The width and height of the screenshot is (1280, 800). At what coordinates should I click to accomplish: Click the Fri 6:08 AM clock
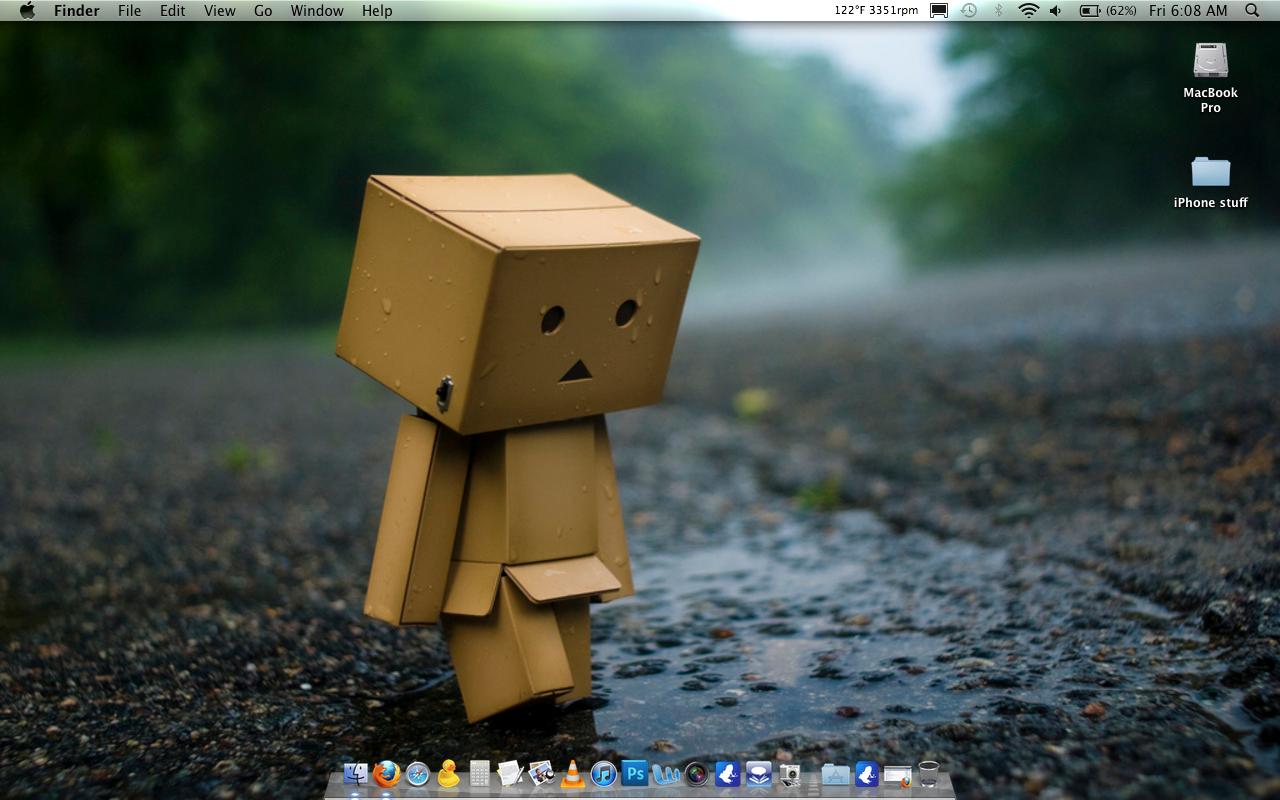1188,11
